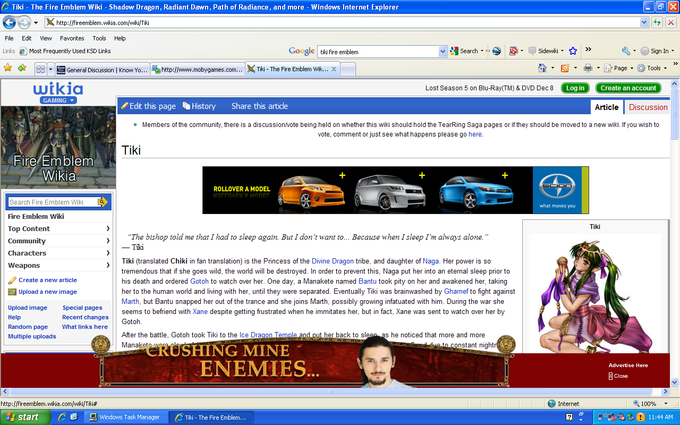680x425 pixels.
Task: Click the RSS feeds icon in command bar
Action: point(565,68)
